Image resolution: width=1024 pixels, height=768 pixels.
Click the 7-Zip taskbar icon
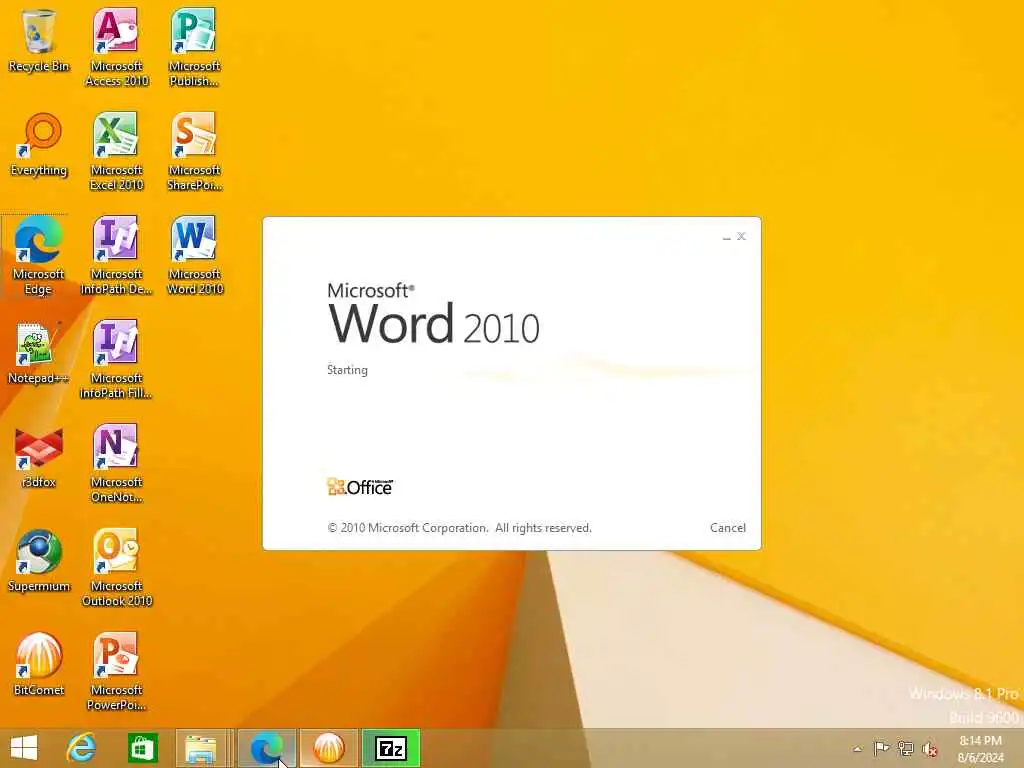pos(391,748)
